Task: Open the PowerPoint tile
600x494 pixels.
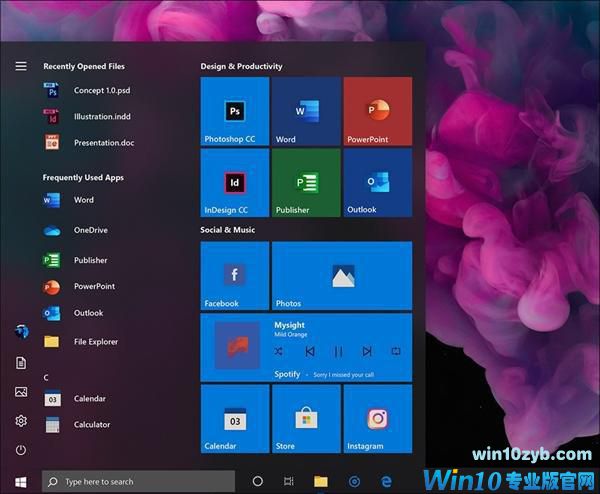Action: pyautogui.click(x=377, y=111)
